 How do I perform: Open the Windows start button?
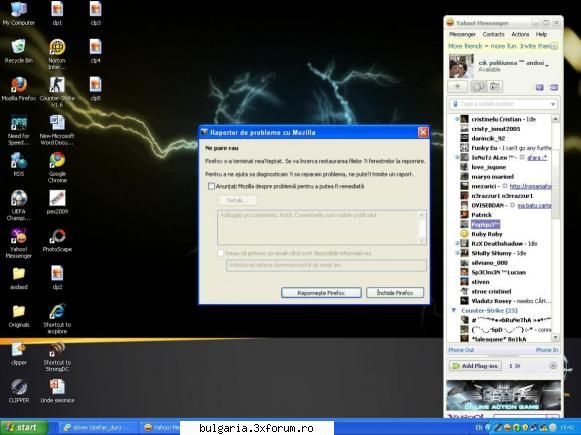pos(24,427)
